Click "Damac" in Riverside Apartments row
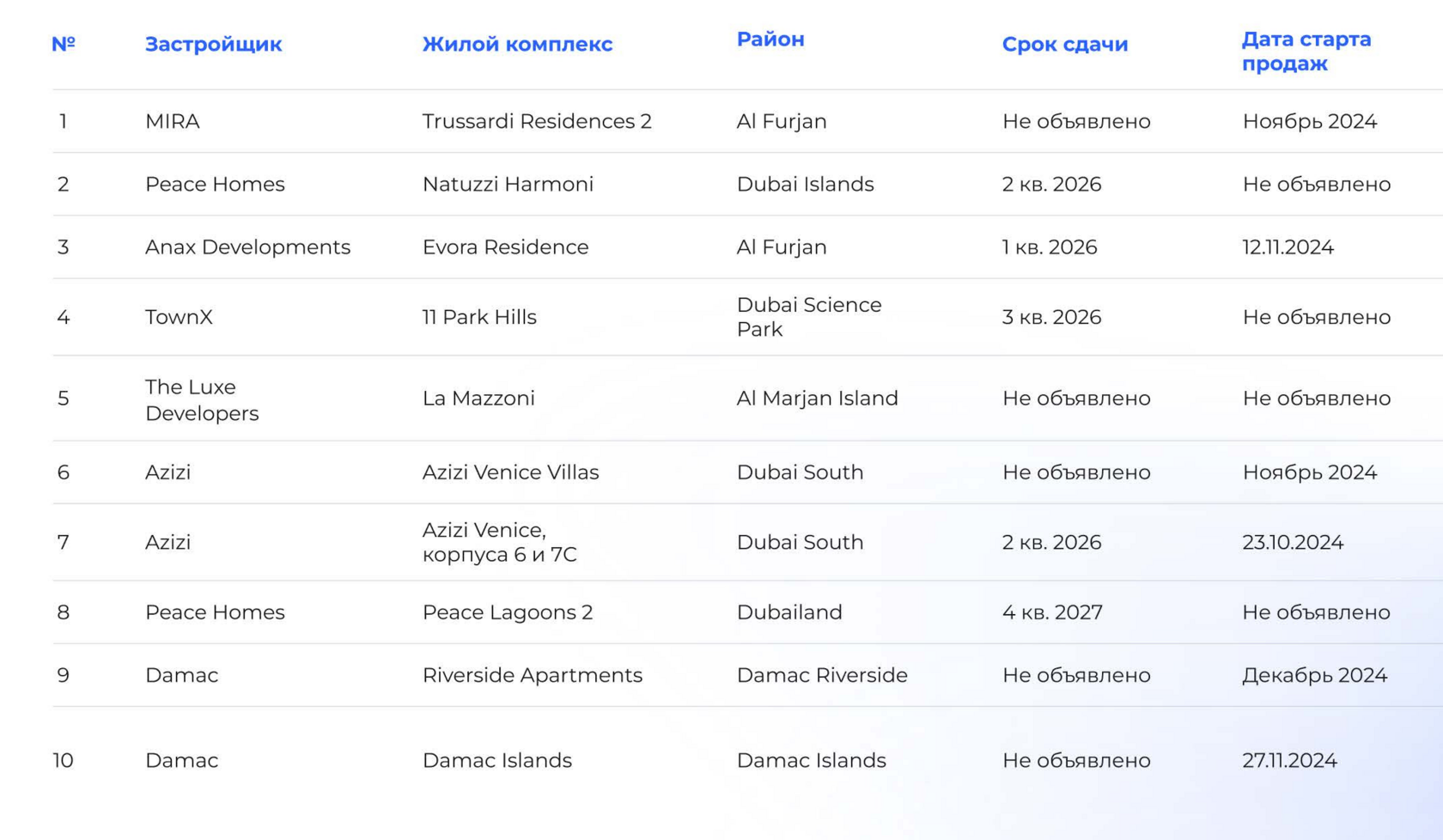 [181, 675]
